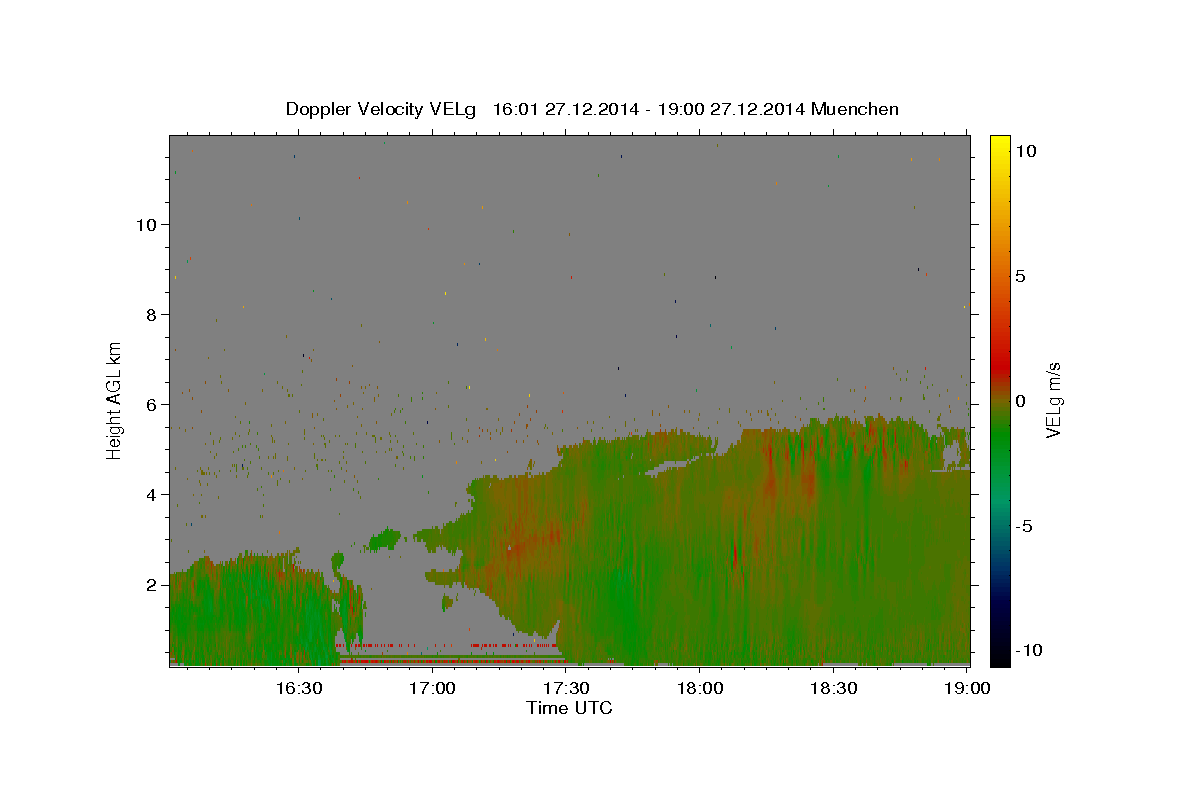Click the station name 'Muenchen' in title

(856, 109)
